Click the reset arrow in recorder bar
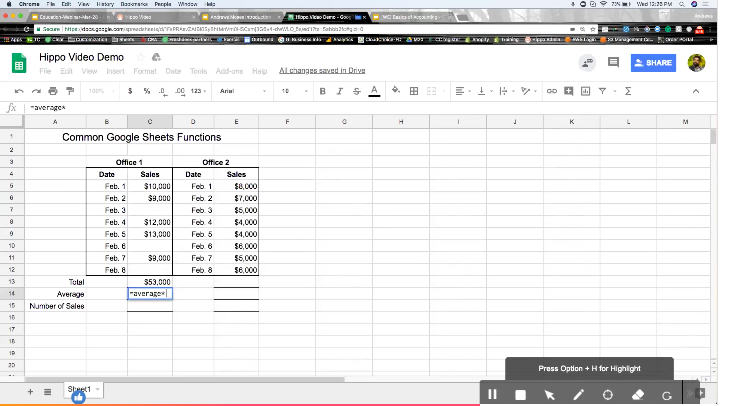 coord(667,395)
